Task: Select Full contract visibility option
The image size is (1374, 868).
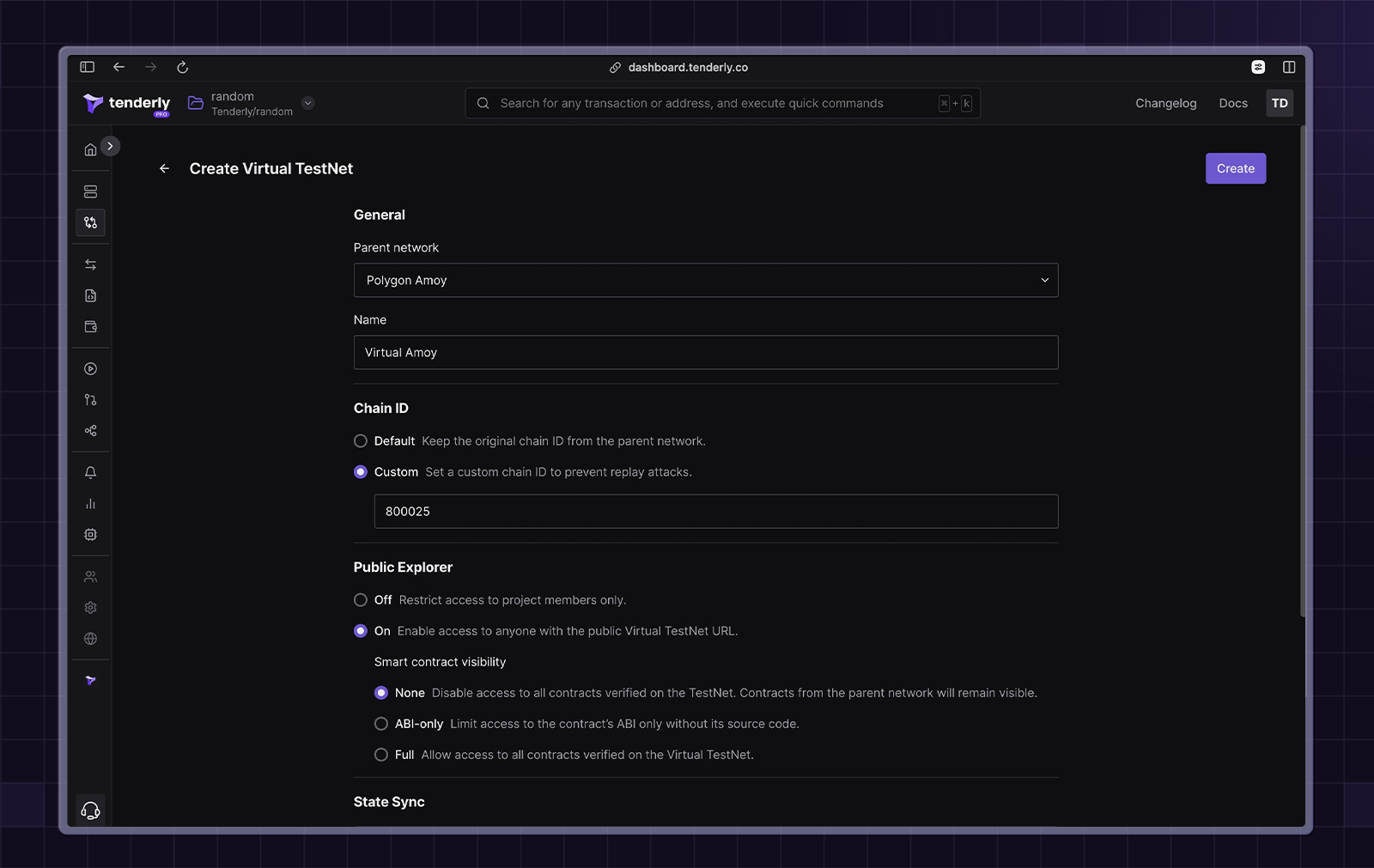Action: 380,755
